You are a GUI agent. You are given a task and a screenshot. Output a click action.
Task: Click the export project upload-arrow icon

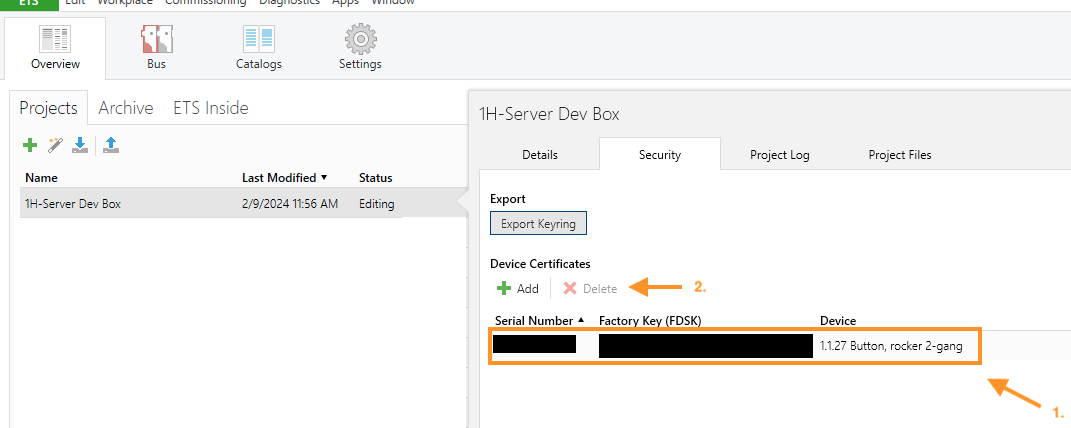111,146
